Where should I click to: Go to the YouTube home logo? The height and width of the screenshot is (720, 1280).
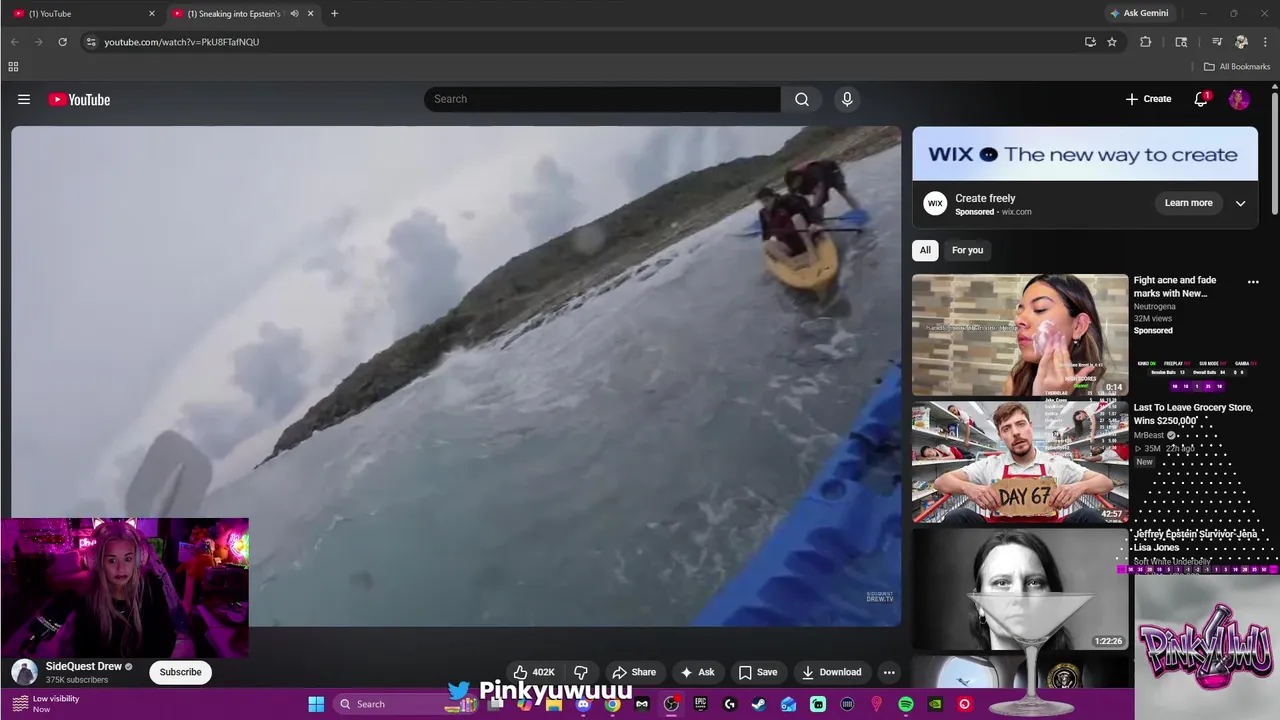point(79,99)
